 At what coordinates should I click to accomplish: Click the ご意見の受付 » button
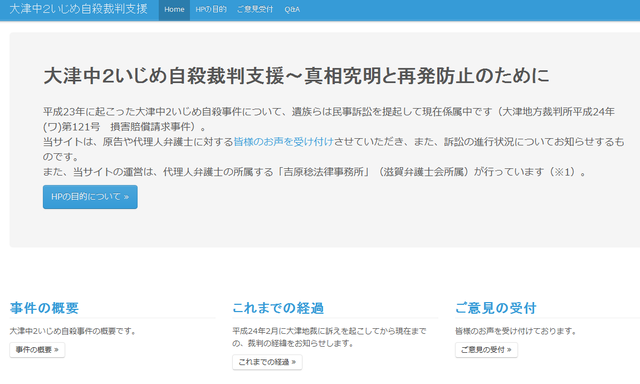(x=487, y=350)
